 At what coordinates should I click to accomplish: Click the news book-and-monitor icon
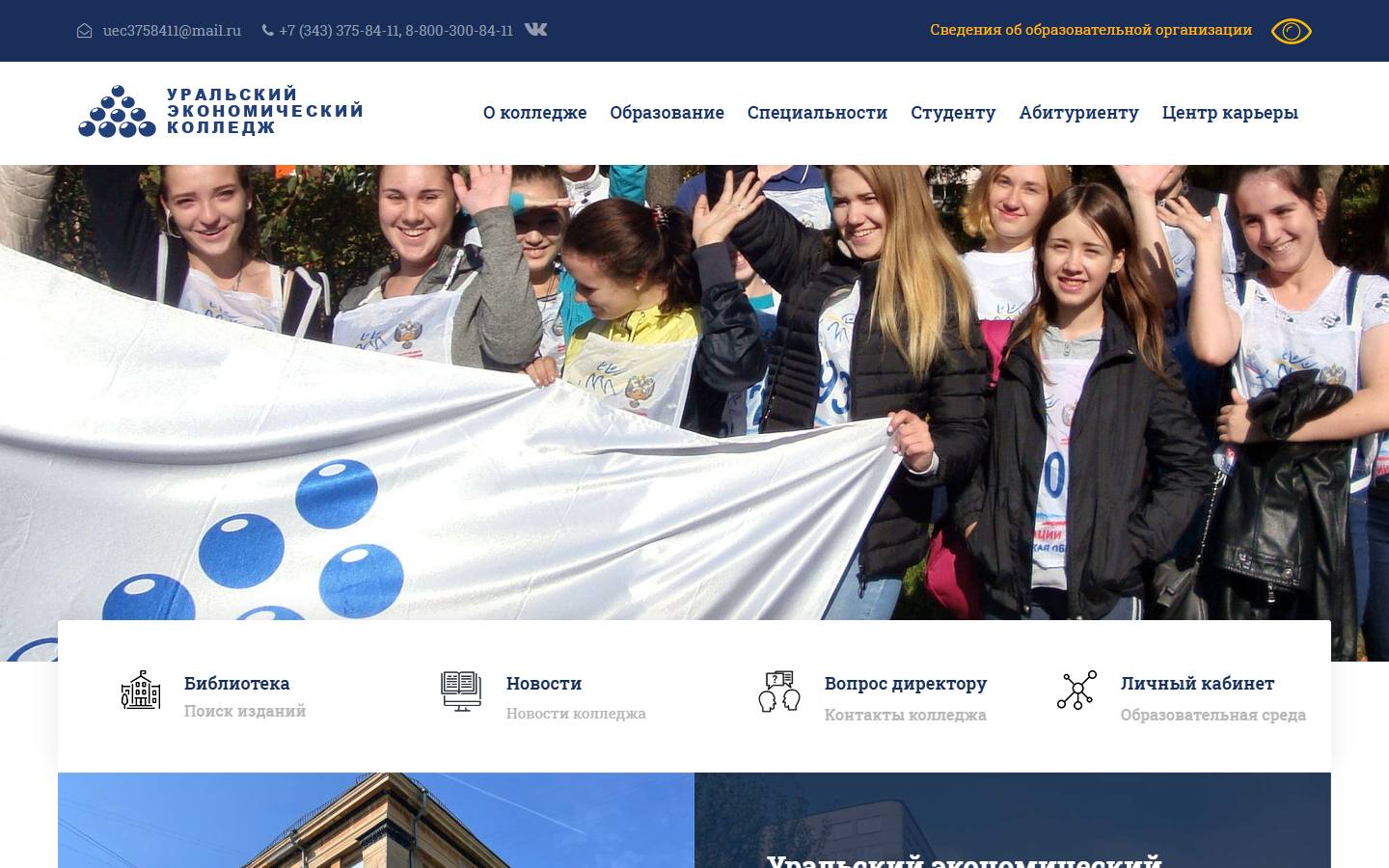click(x=461, y=692)
